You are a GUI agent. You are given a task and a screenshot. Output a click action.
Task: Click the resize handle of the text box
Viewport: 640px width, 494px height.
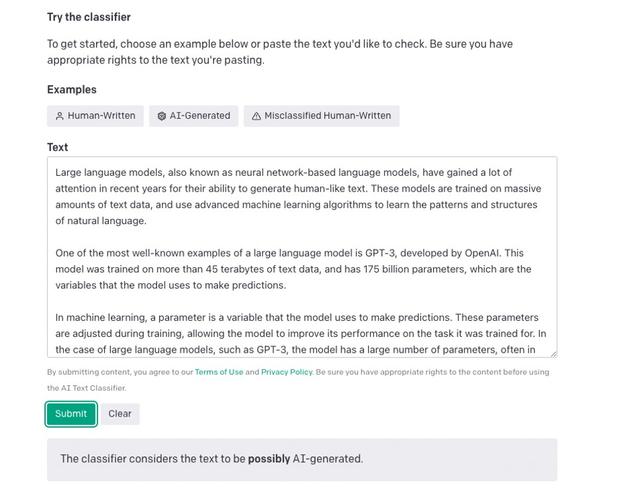tap(553, 354)
